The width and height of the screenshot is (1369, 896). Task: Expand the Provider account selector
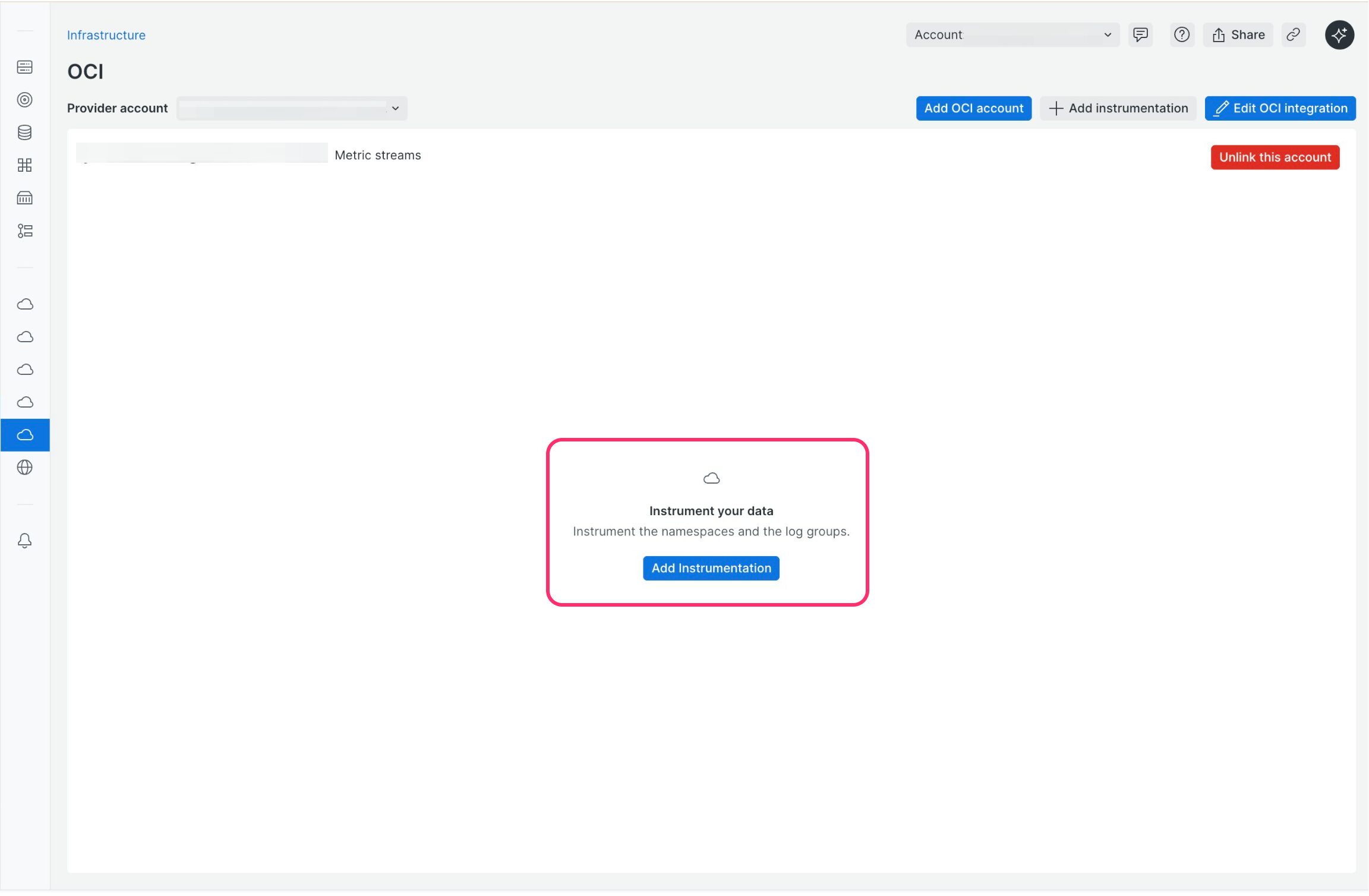(x=291, y=108)
